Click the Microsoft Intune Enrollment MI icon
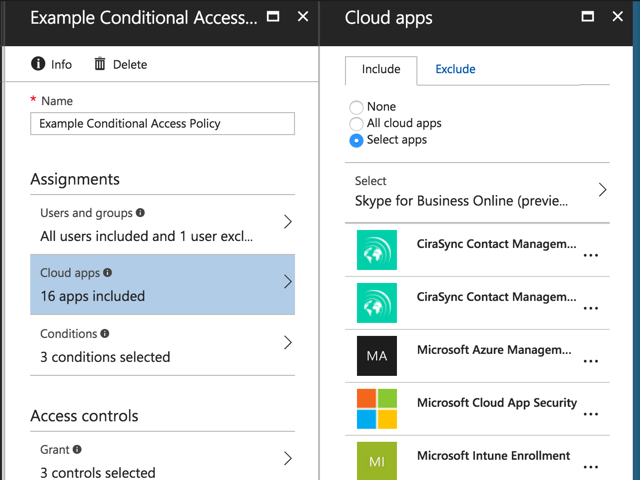The width and height of the screenshot is (640, 480). point(377,461)
